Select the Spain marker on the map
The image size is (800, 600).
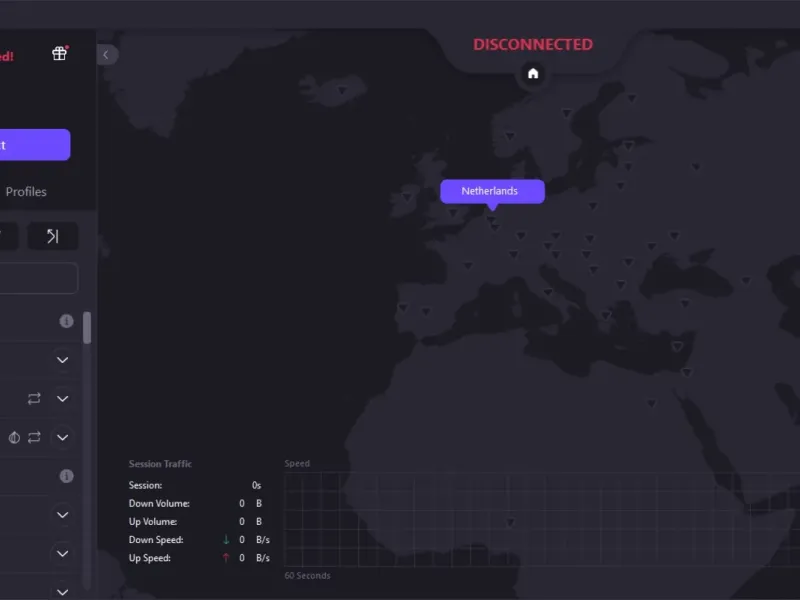pos(426,311)
